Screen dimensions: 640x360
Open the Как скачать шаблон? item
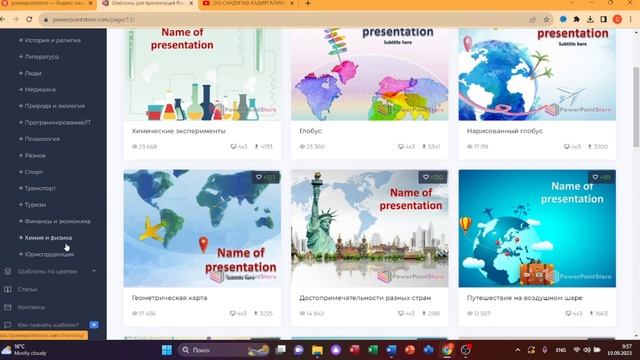(48, 325)
